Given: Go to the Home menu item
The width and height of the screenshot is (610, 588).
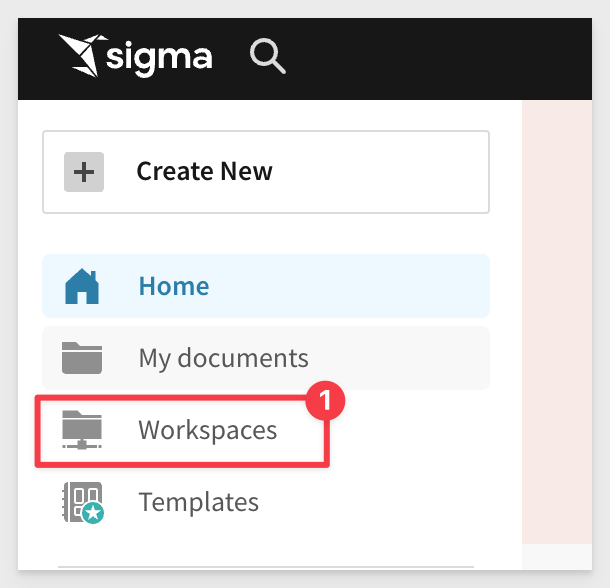Looking at the screenshot, I should click(x=174, y=286).
